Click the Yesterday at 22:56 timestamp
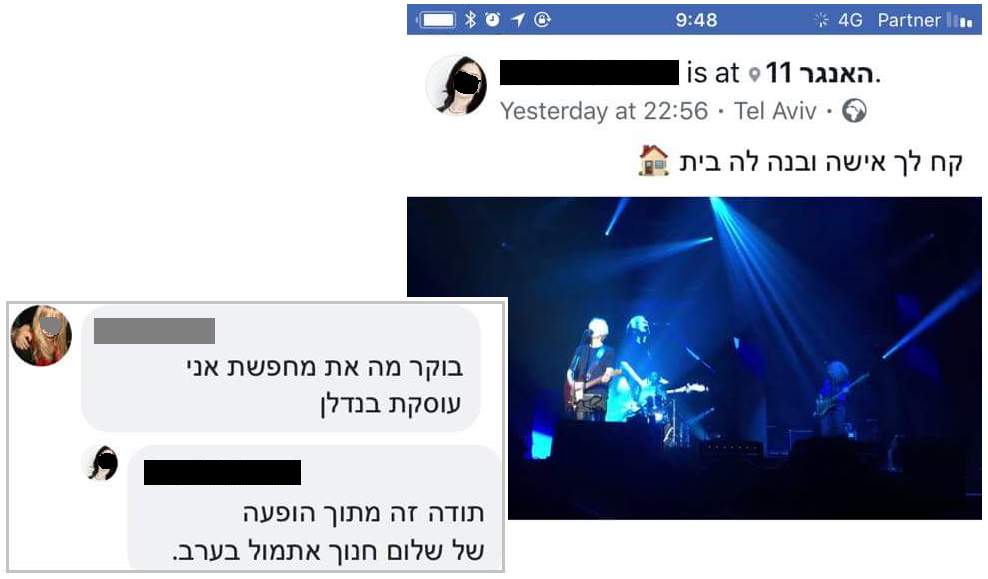 604,111
